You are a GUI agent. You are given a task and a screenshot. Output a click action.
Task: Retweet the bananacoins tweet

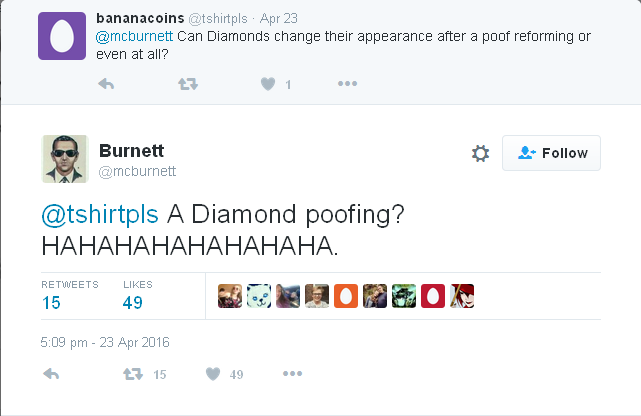tap(187, 84)
